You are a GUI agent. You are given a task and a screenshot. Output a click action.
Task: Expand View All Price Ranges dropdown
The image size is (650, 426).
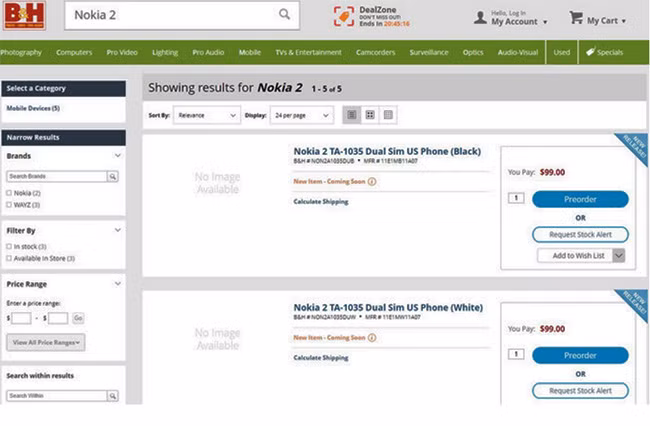click(x=46, y=342)
